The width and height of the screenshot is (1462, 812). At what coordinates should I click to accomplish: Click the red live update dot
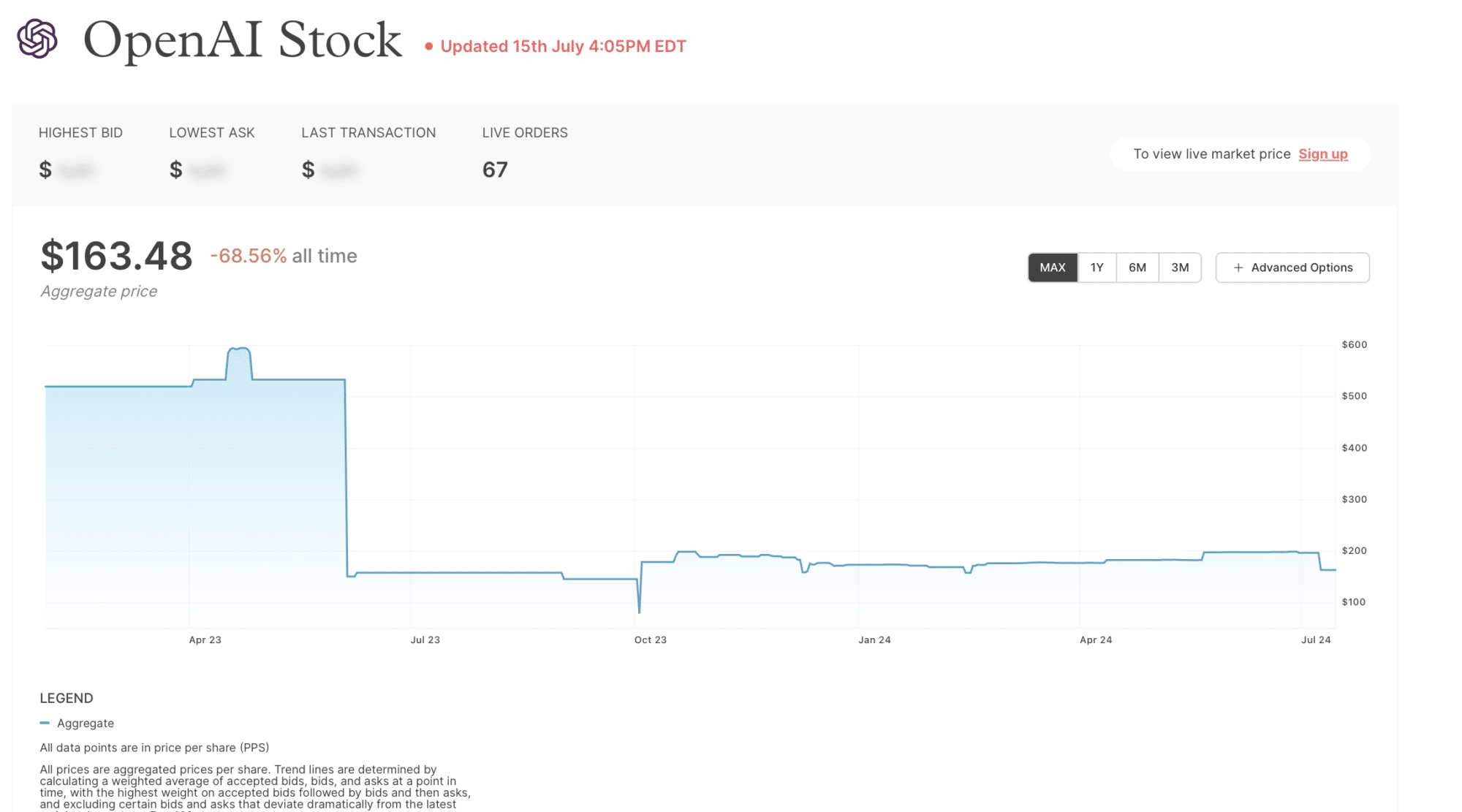tap(429, 47)
